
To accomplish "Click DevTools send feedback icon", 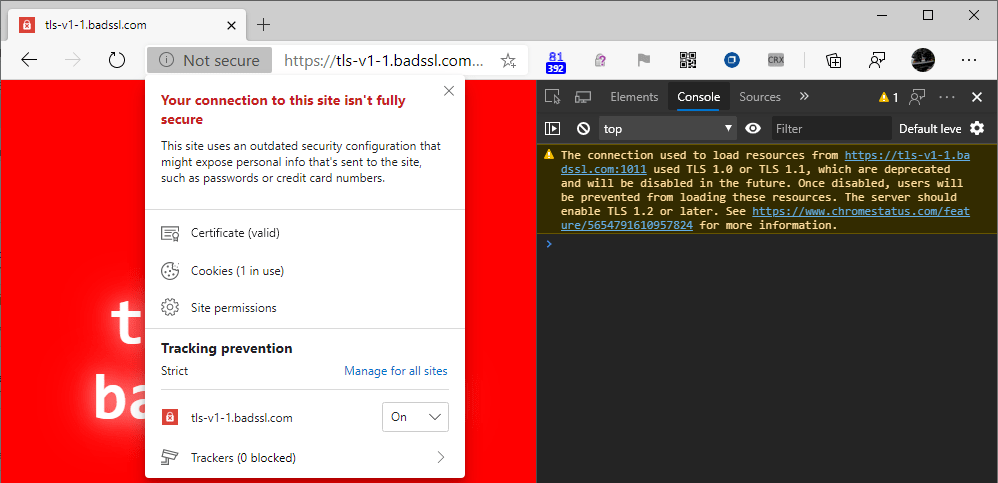I will [917, 97].
